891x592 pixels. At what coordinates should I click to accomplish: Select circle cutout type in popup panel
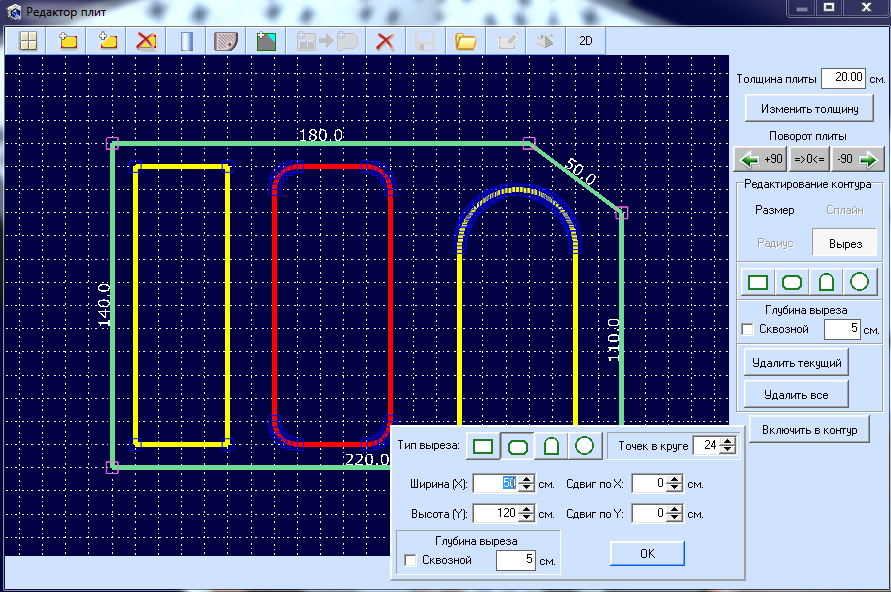tap(585, 445)
